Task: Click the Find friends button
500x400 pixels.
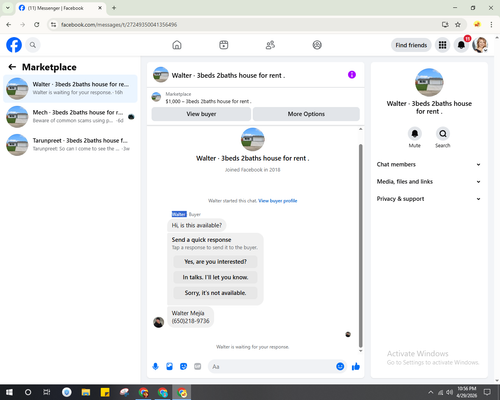Action: pos(411,45)
